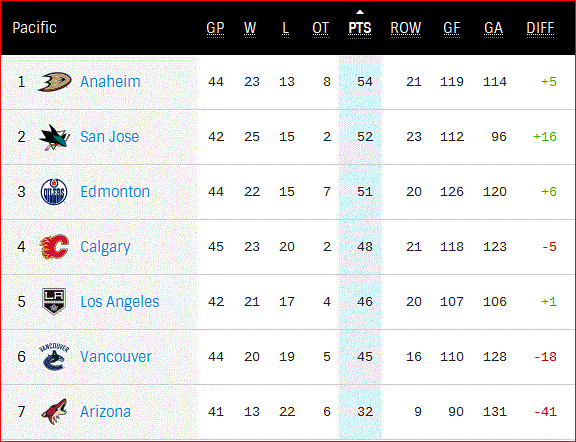The height and width of the screenshot is (442, 576).
Task: Open the San Jose team link
Action: pyautogui.click(x=109, y=137)
